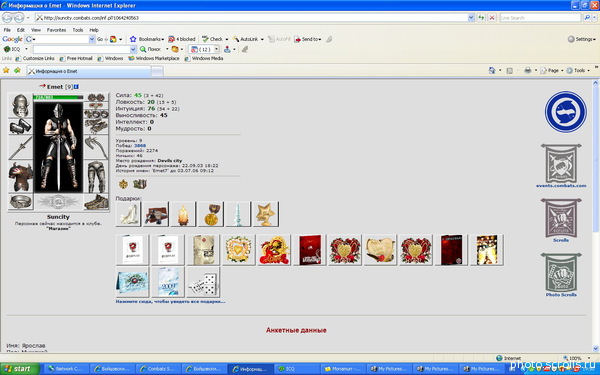The image size is (600, 375).
Task: Click the Customize Links link
Action: [35, 59]
